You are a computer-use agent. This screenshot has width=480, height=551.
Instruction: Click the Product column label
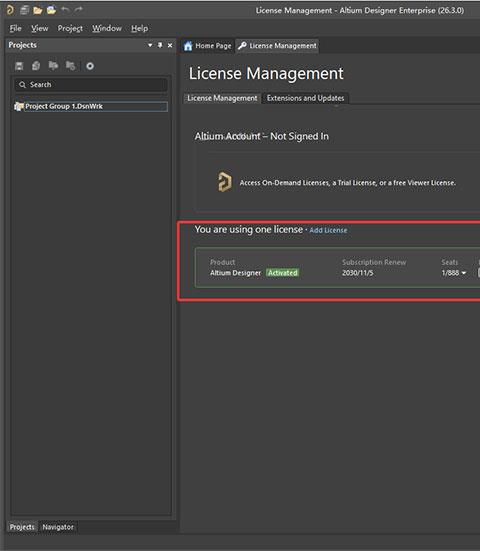pyautogui.click(x=222, y=262)
